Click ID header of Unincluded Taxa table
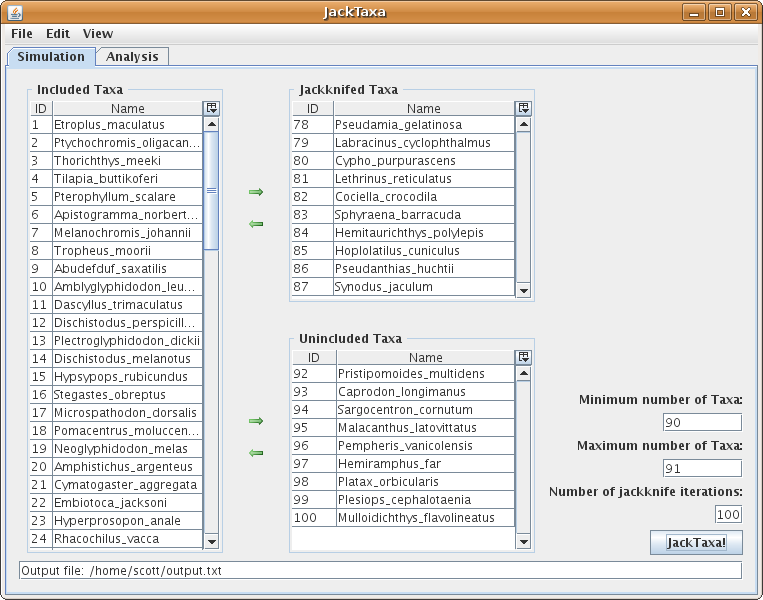This screenshot has height=600, width=763. [314, 358]
